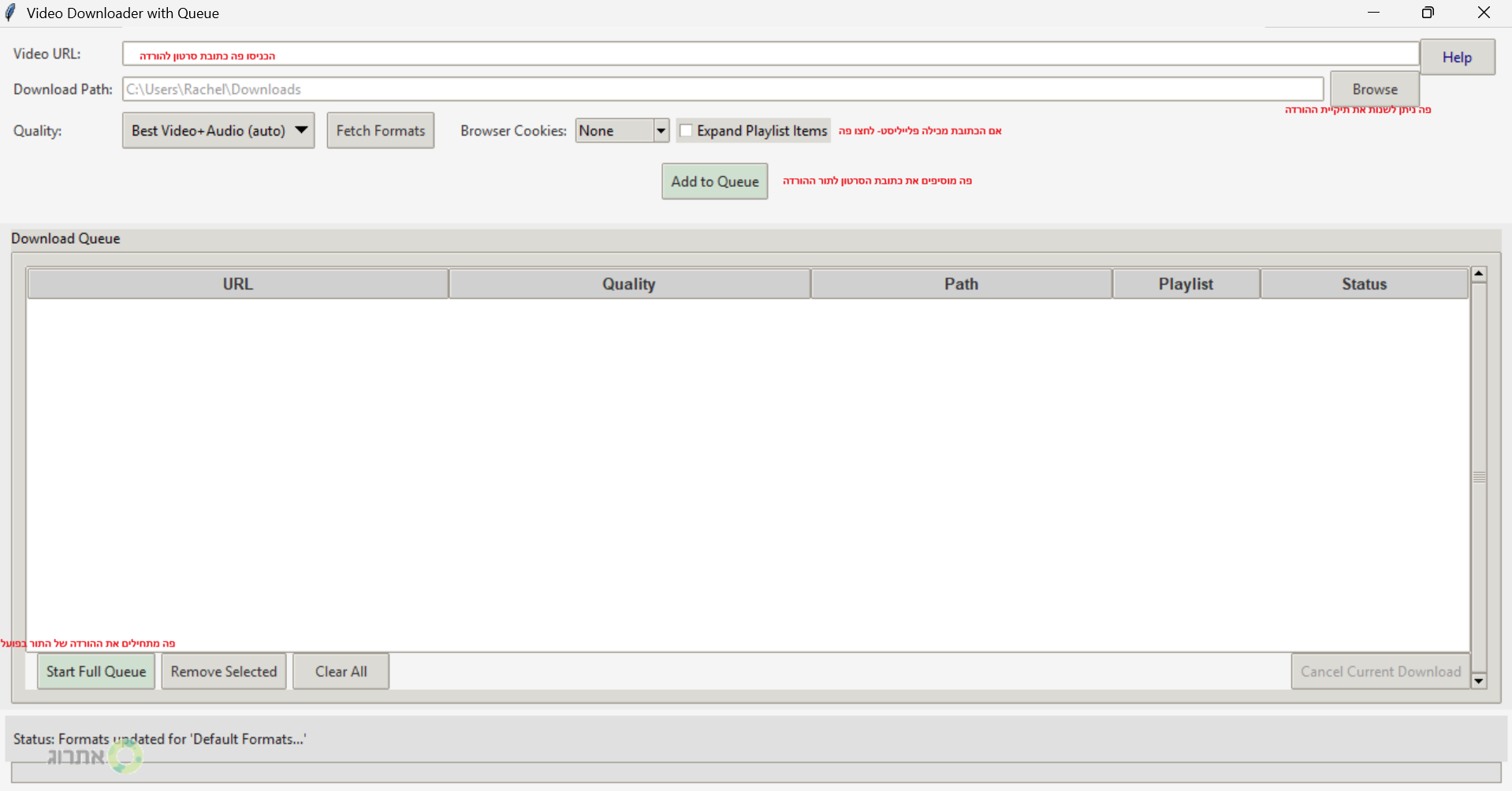Click the Video URL input field
Image resolution: width=1512 pixels, height=791 pixels.
click(770, 54)
